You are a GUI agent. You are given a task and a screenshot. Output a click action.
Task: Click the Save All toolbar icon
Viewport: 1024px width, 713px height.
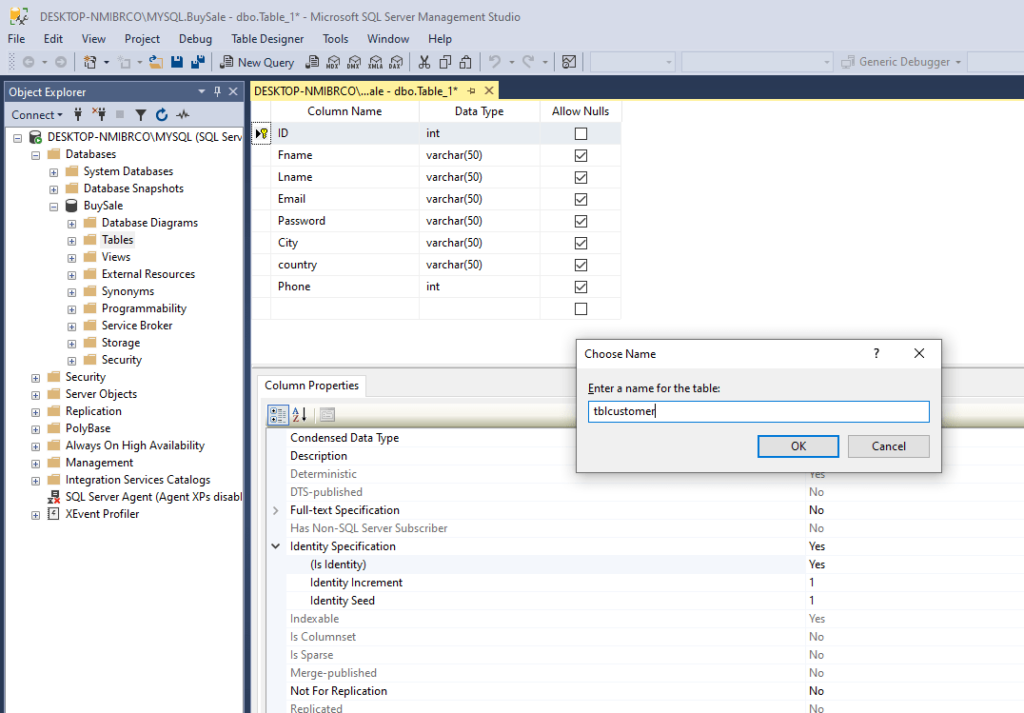197,62
